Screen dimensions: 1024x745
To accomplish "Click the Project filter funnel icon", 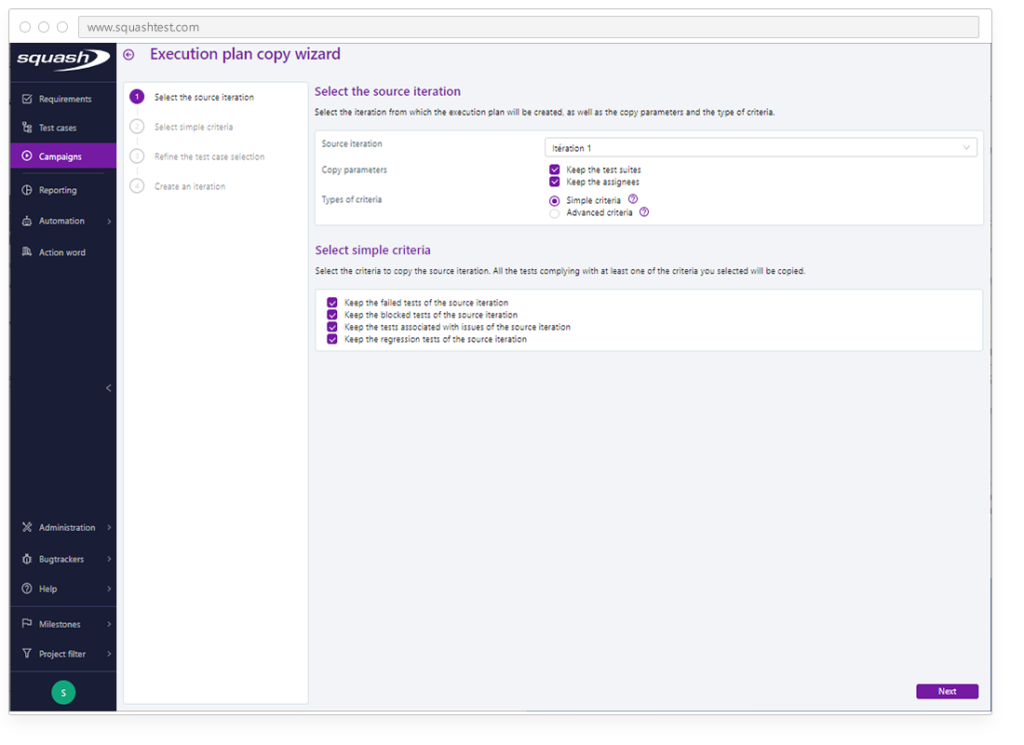I will pyautogui.click(x=27, y=653).
